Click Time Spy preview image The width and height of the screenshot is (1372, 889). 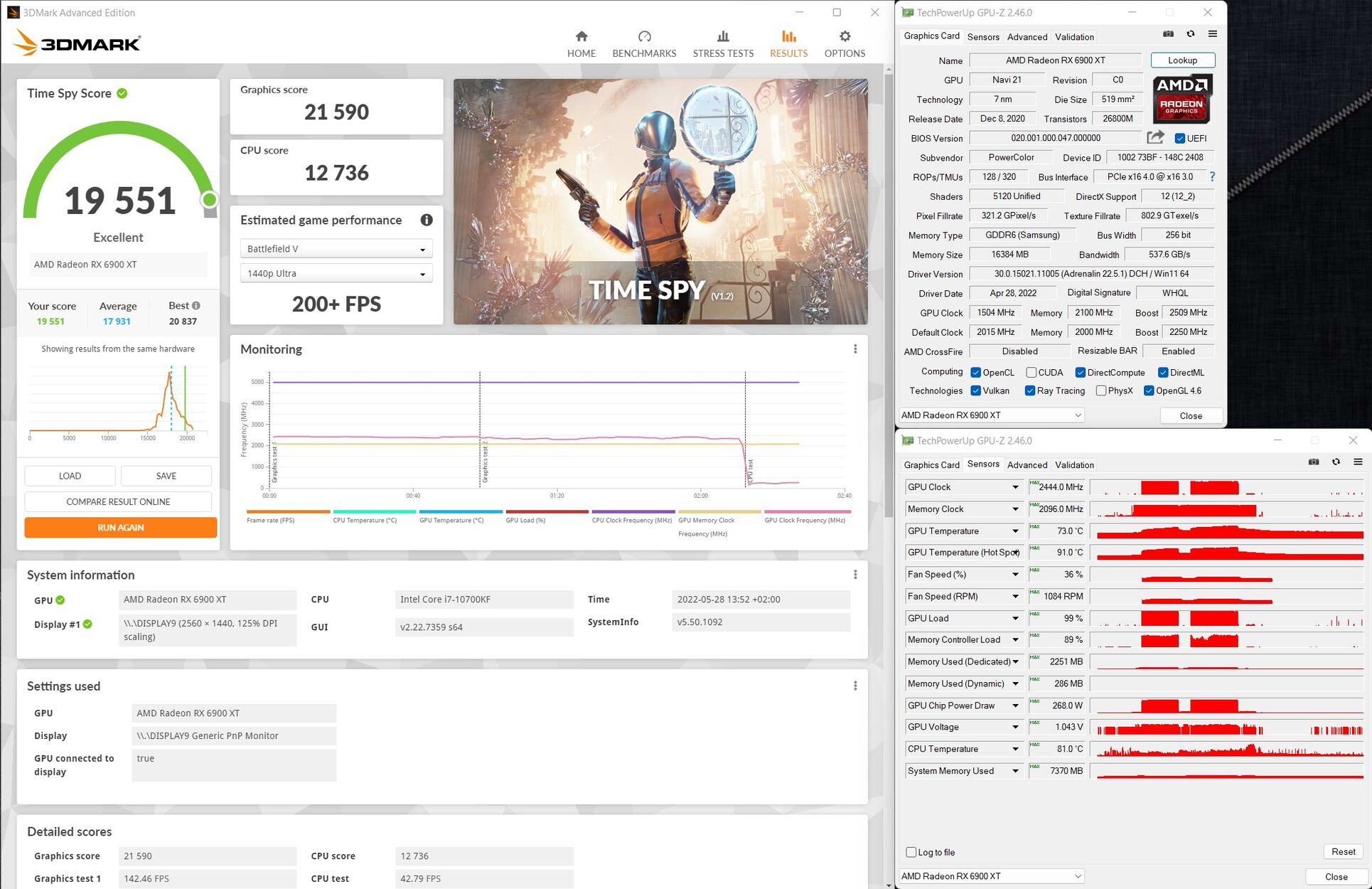pos(660,201)
